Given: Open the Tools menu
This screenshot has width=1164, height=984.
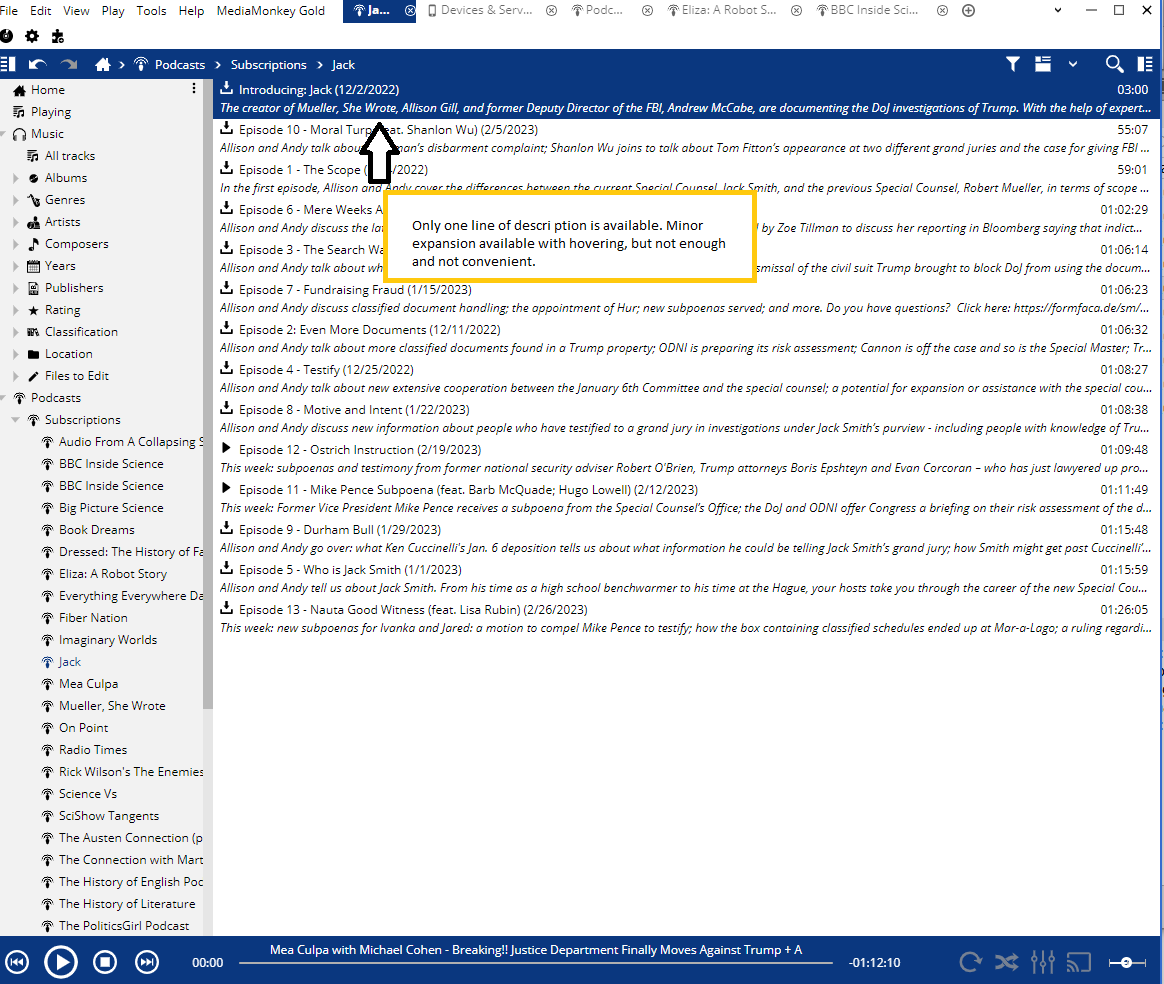Looking at the screenshot, I should point(151,10).
